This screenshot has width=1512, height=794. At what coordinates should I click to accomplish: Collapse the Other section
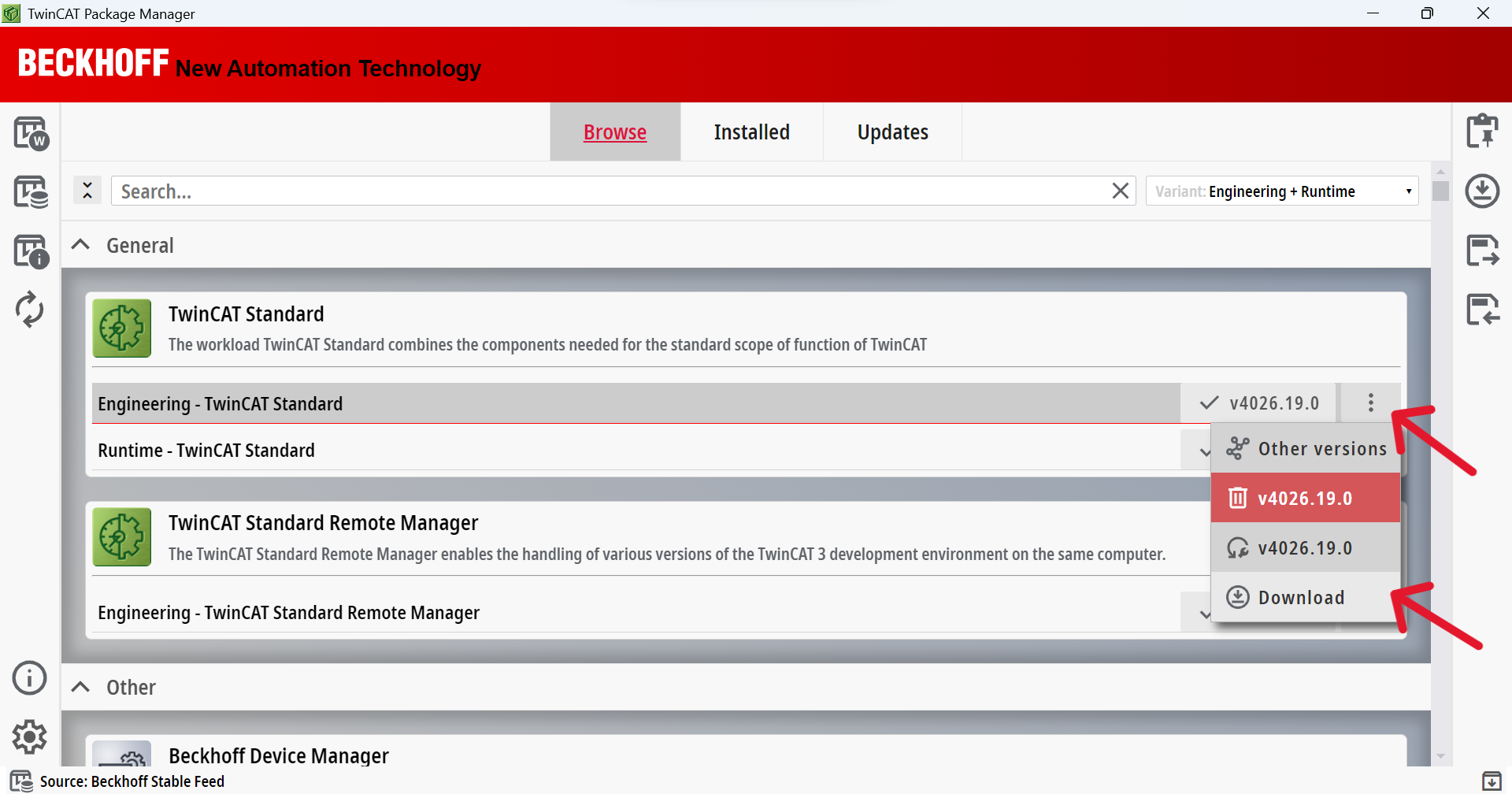pyautogui.click(x=80, y=687)
